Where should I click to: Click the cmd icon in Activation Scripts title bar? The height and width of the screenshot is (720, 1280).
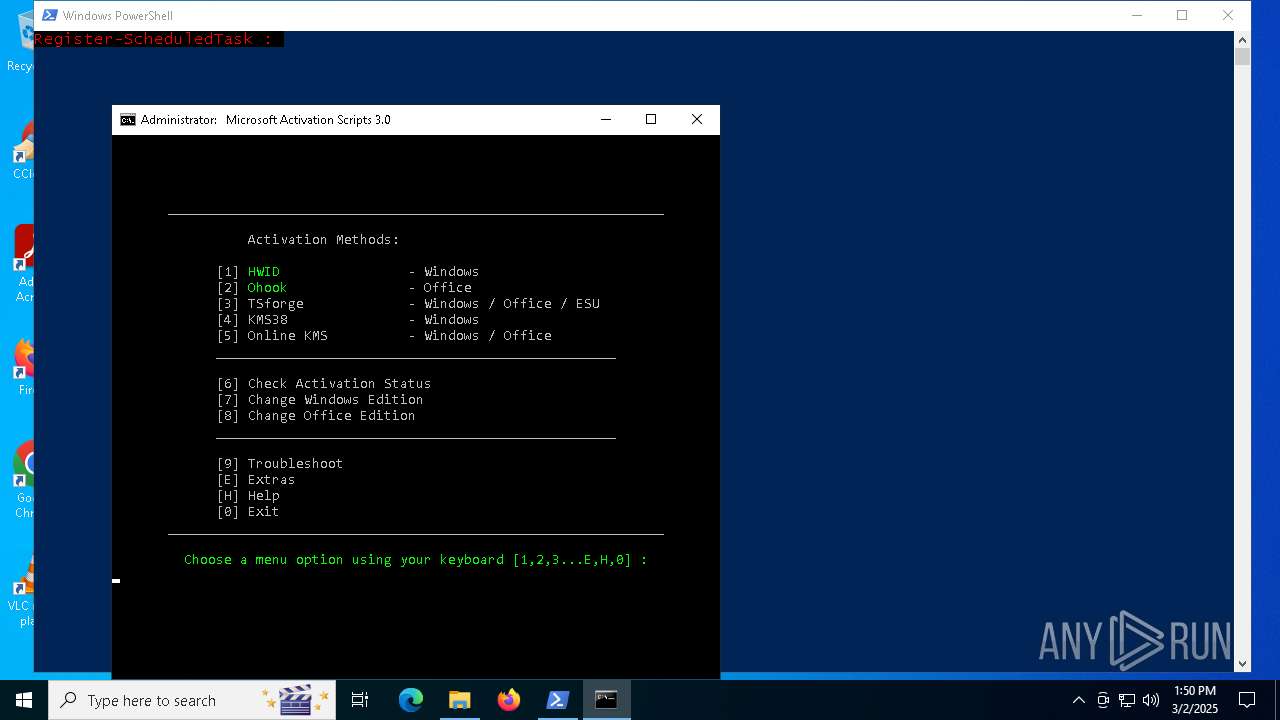point(127,120)
